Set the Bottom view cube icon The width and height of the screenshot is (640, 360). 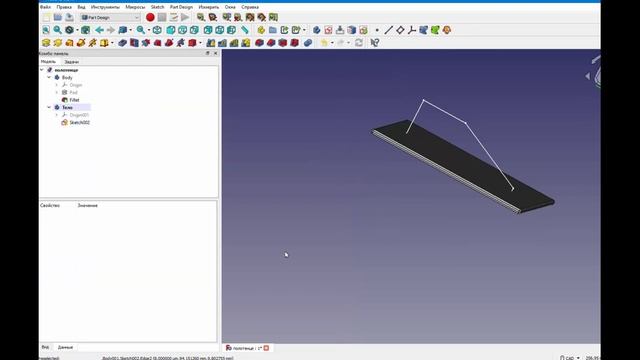point(220,30)
